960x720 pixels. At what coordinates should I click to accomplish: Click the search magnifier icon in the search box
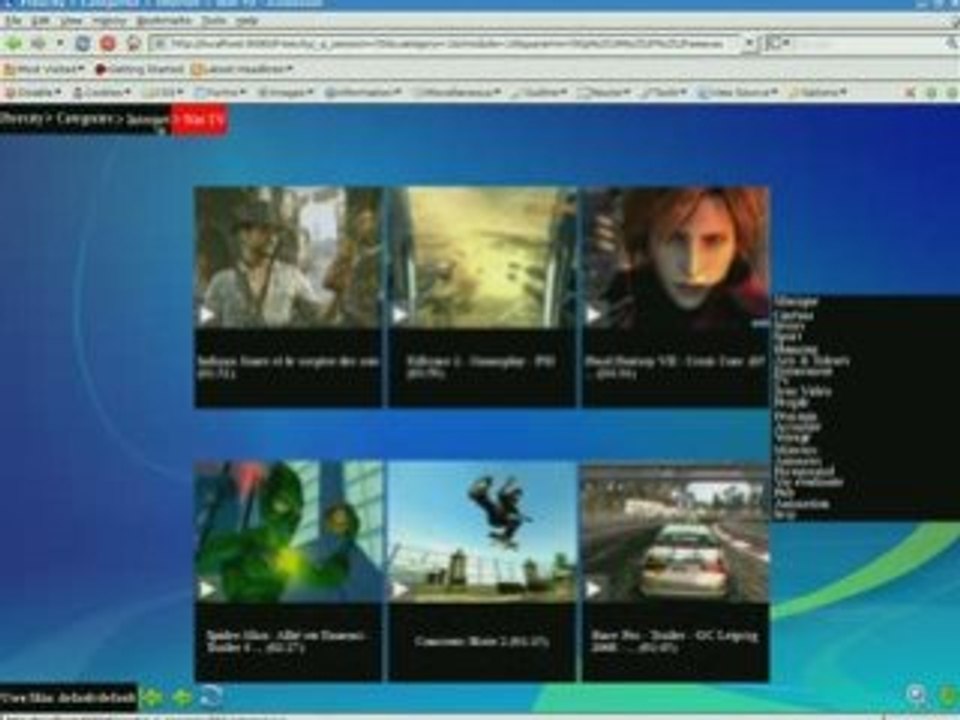(x=952, y=43)
